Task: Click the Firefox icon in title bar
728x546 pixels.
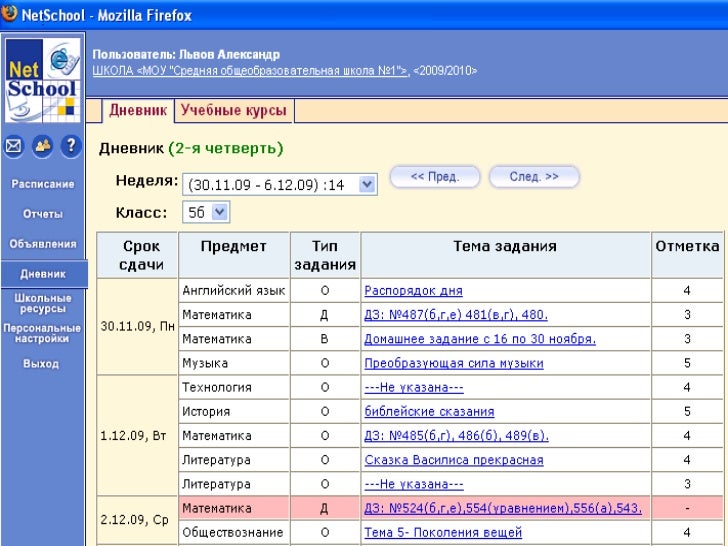Action: pyautogui.click(x=10, y=15)
